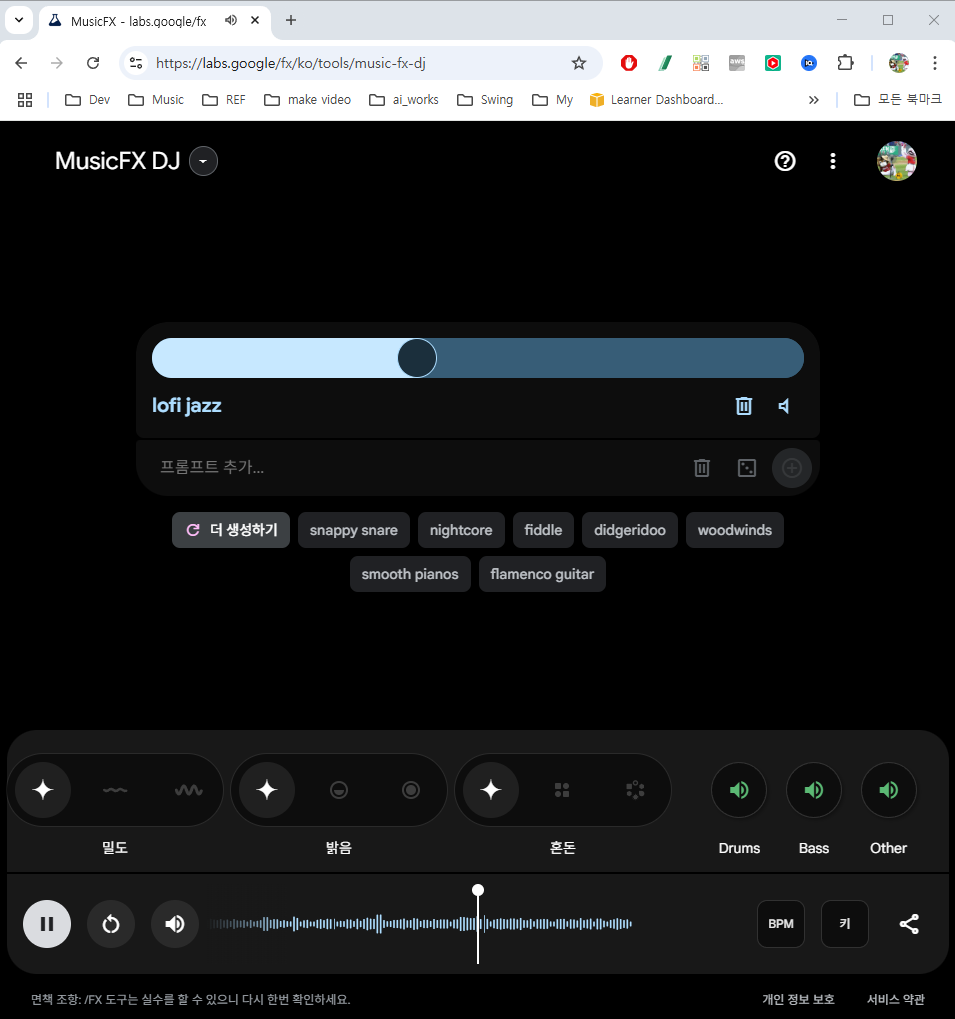Image resolution: width=955 pixels, height=1019 pixels.
Task: Open the MusicFX three-dot options menu
Action: pyautogui.click(x=833, y=161)
